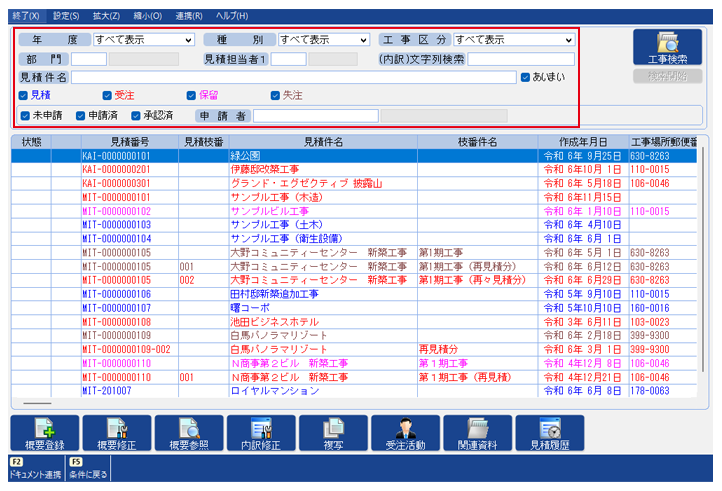Click the 見積番号 column header
The height and width of the screenshot is (491, 722).
point(129,142)
